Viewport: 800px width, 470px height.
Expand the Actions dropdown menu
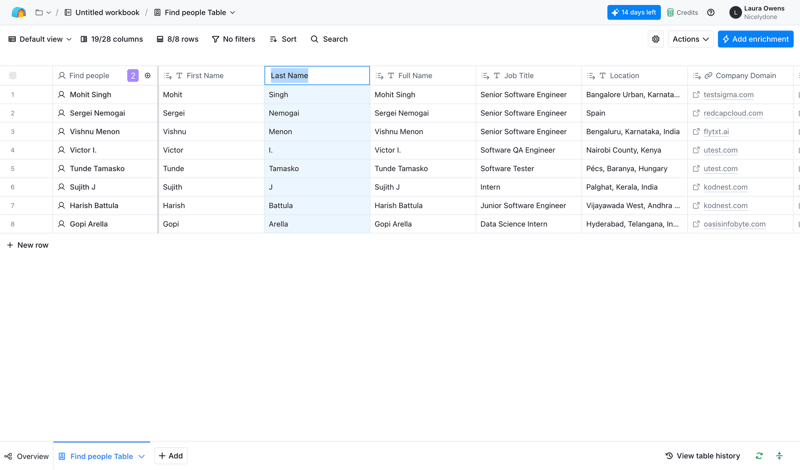click(x=690, y=39)
